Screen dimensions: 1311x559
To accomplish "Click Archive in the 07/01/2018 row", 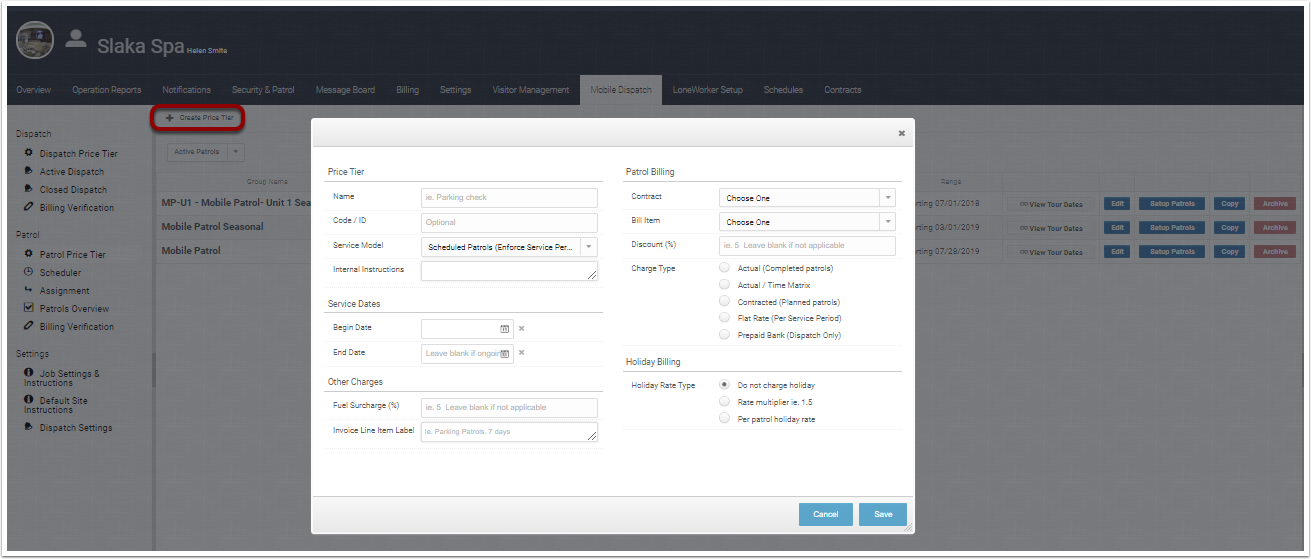I will (x=1274, y=204).
